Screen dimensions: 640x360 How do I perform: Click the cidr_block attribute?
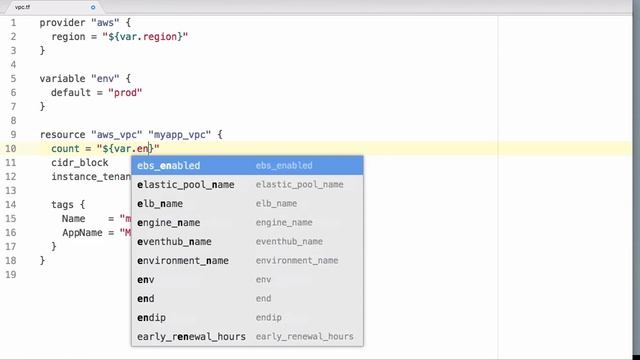pyautogui.click(x=80, y=162)
